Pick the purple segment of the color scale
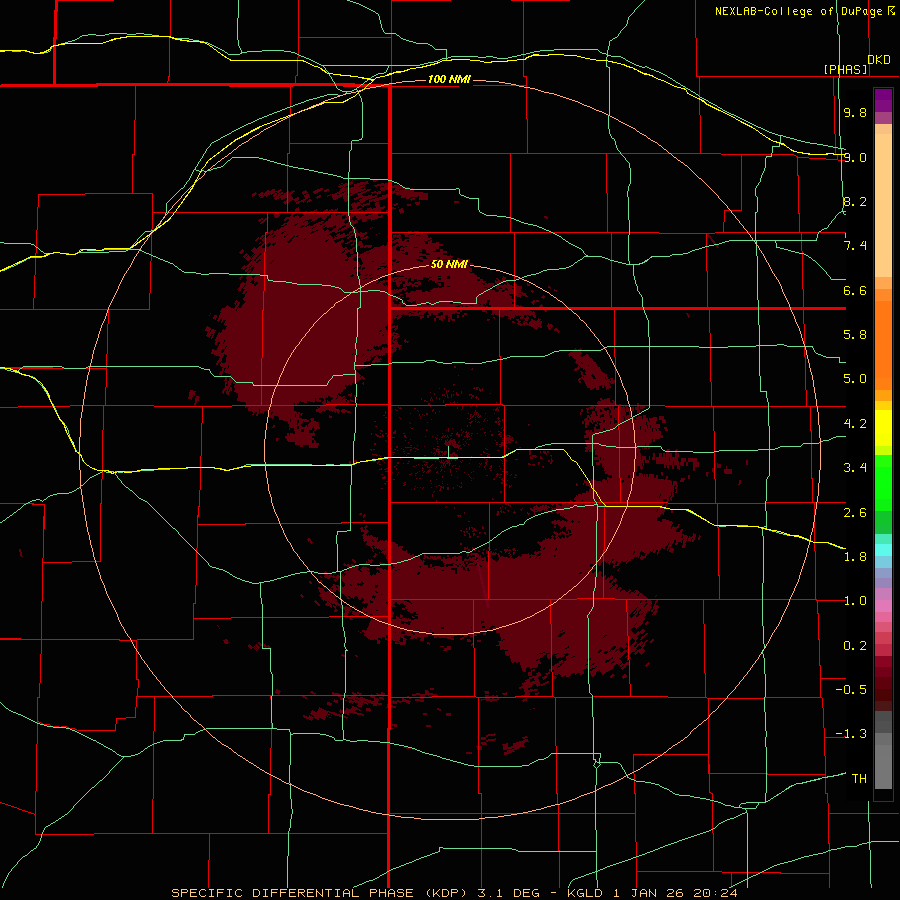This screenshot has width=900, height=900. 883,100
